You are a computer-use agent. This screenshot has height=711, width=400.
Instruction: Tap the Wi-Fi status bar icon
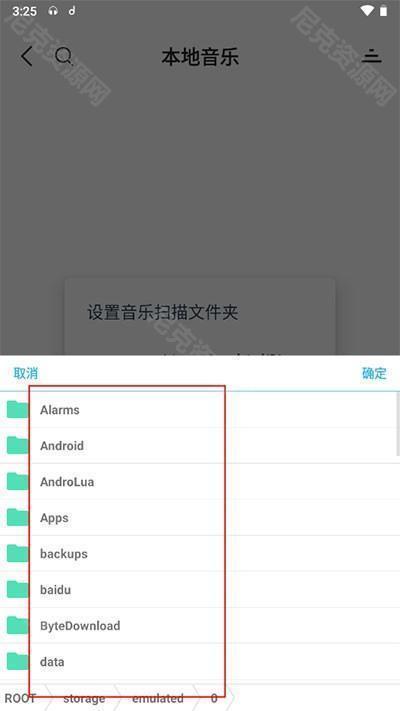coord(367,11)
